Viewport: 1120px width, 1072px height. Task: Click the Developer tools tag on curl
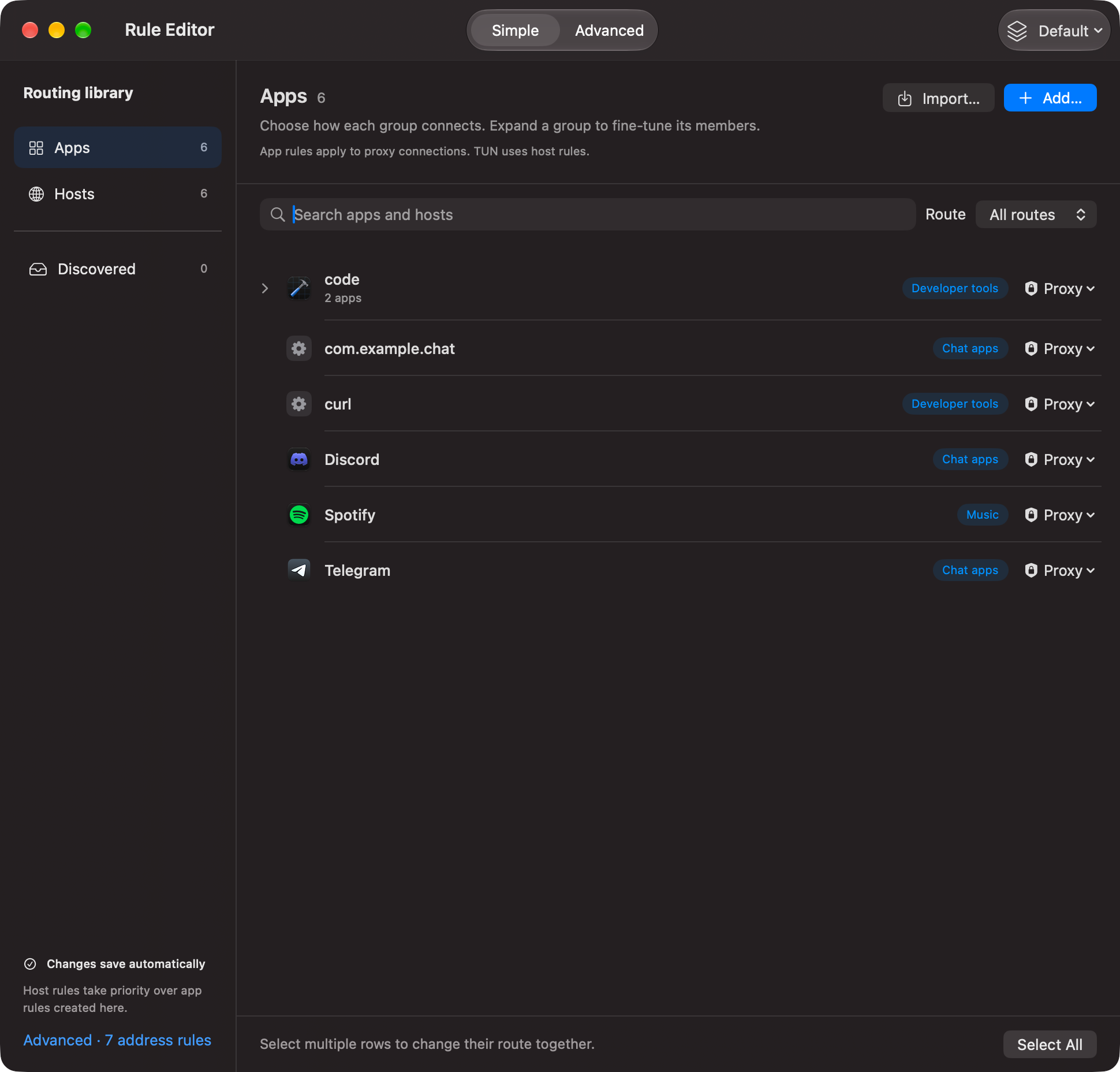coord(955,404)
